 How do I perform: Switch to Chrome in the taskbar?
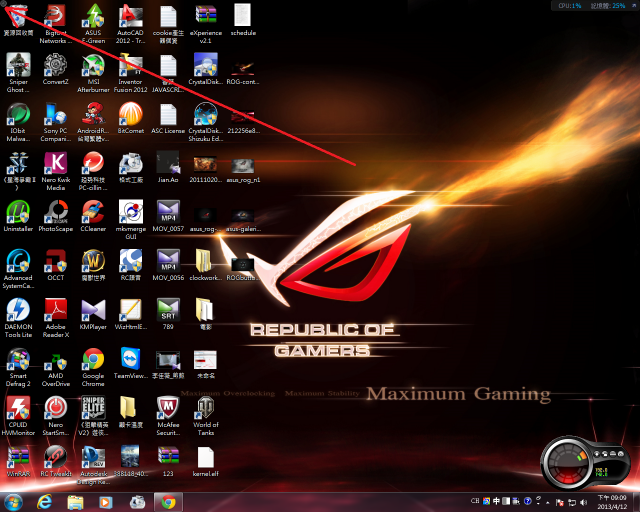(168, 502)
